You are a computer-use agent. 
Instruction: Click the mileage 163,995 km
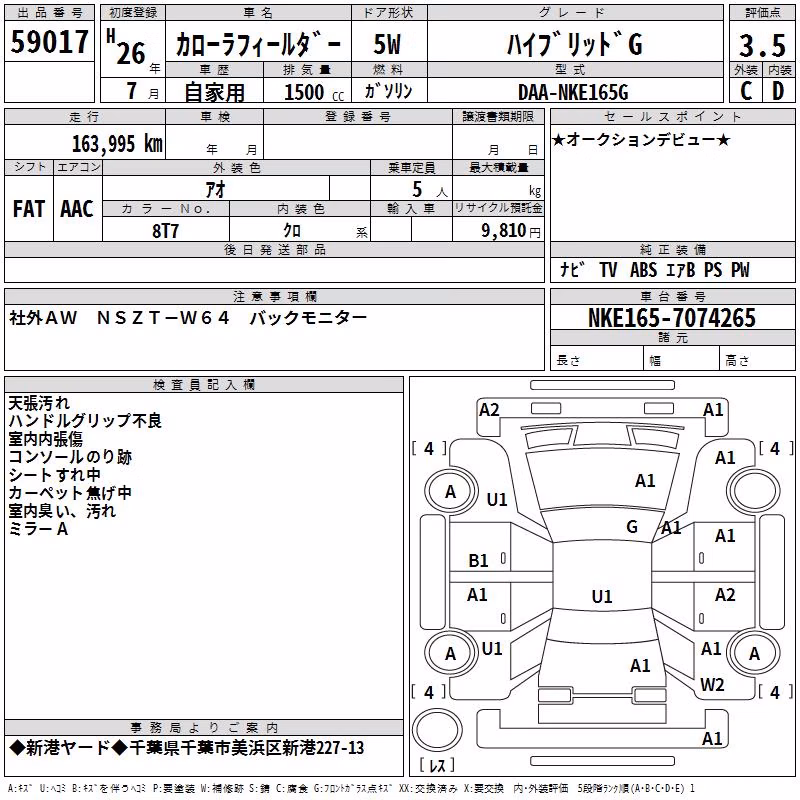(x=117, y=144)
